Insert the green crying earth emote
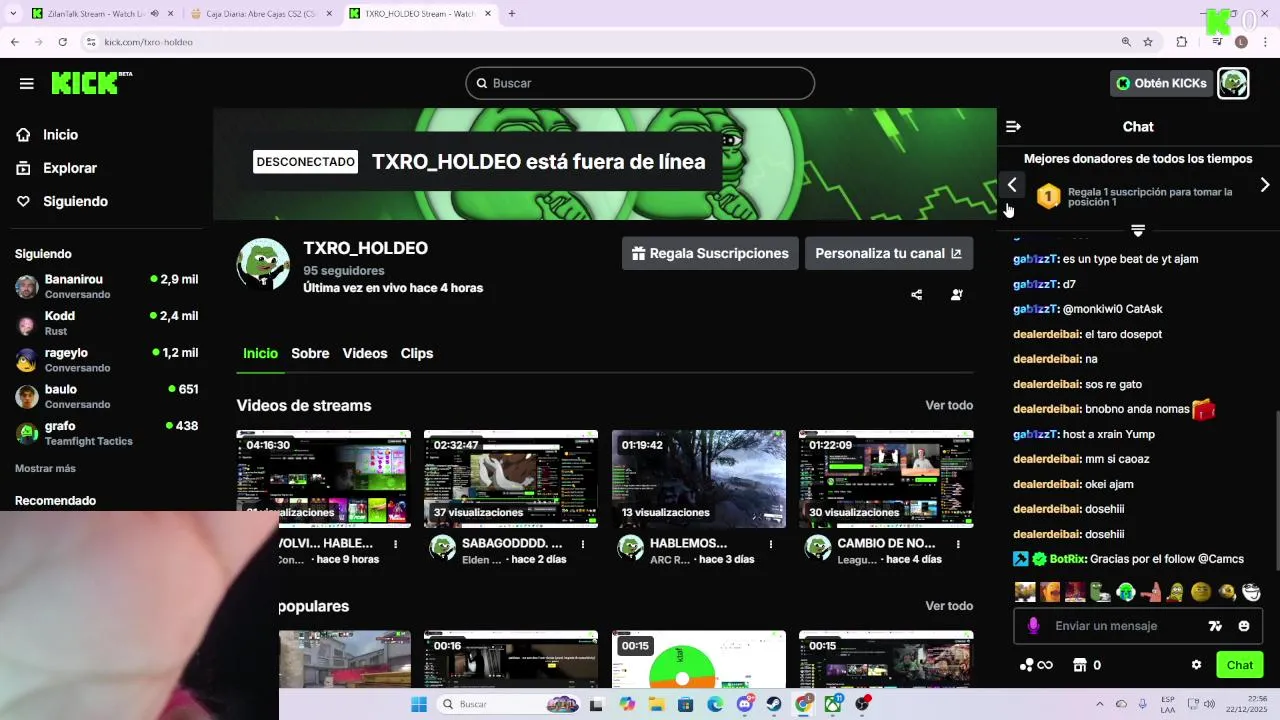Image resolution: width=1280 pixels, height=720 pixels. [x=1126, y=592]
